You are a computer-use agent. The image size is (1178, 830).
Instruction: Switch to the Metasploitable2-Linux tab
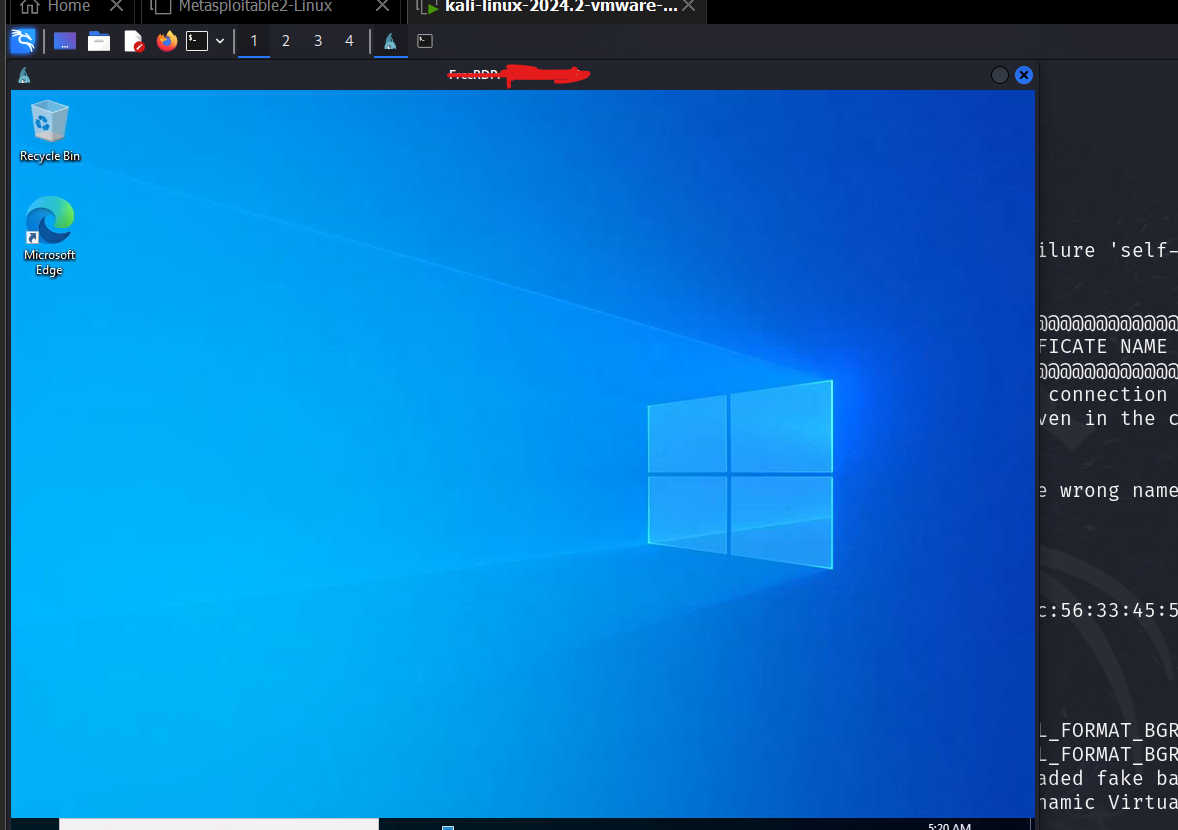coord(255,8)
